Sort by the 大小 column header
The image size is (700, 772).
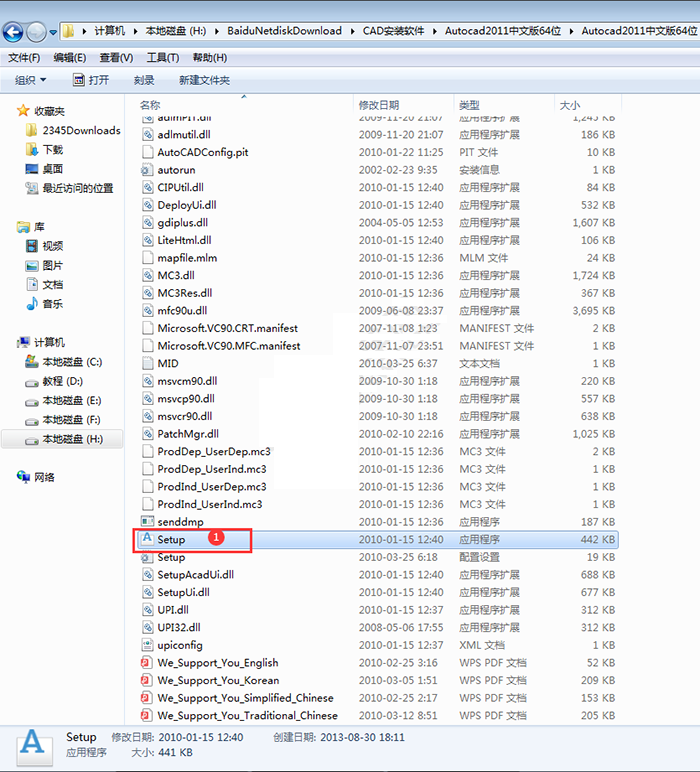(569, 105)
